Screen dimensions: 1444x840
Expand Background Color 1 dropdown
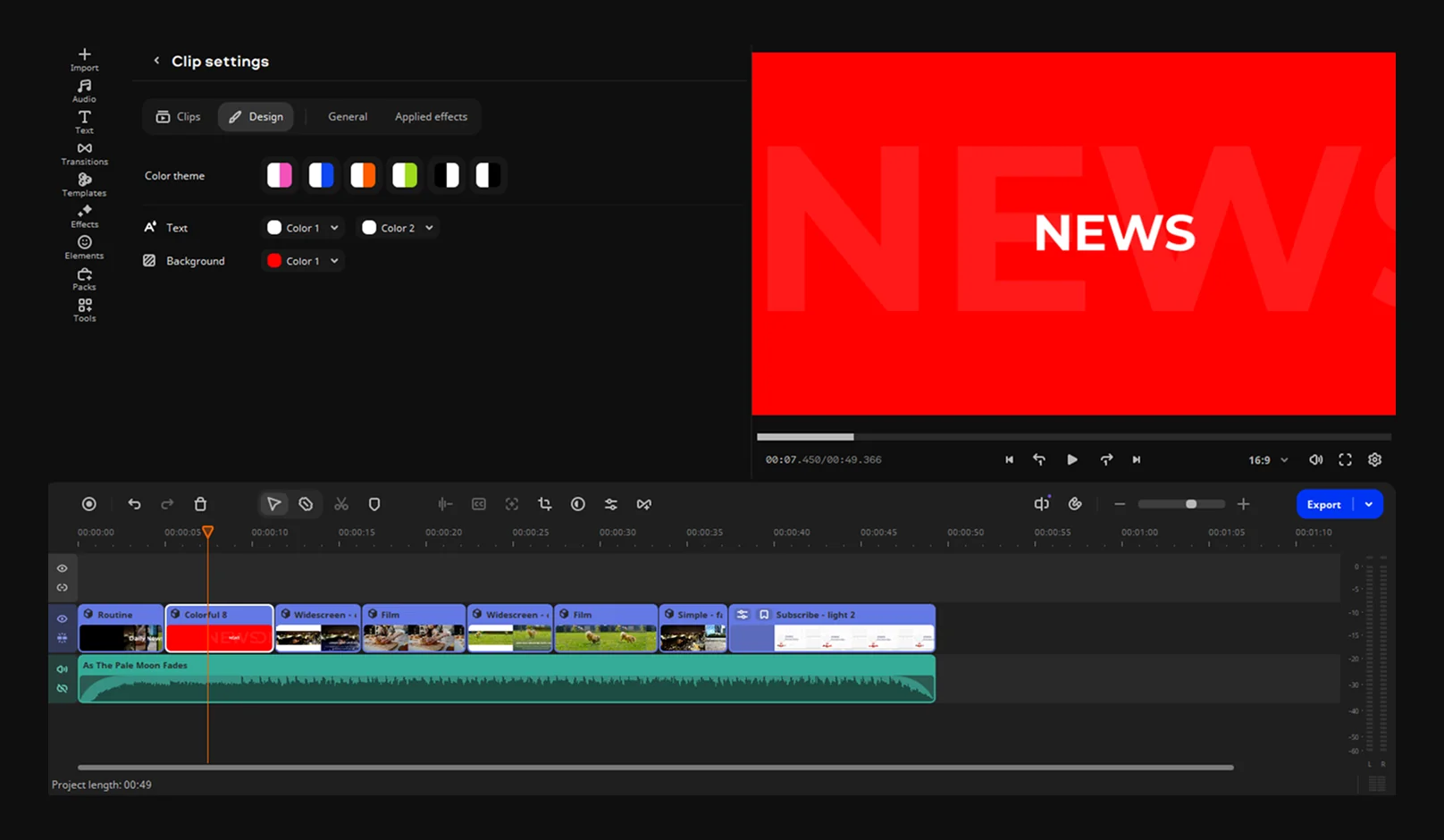coord(304,261)
